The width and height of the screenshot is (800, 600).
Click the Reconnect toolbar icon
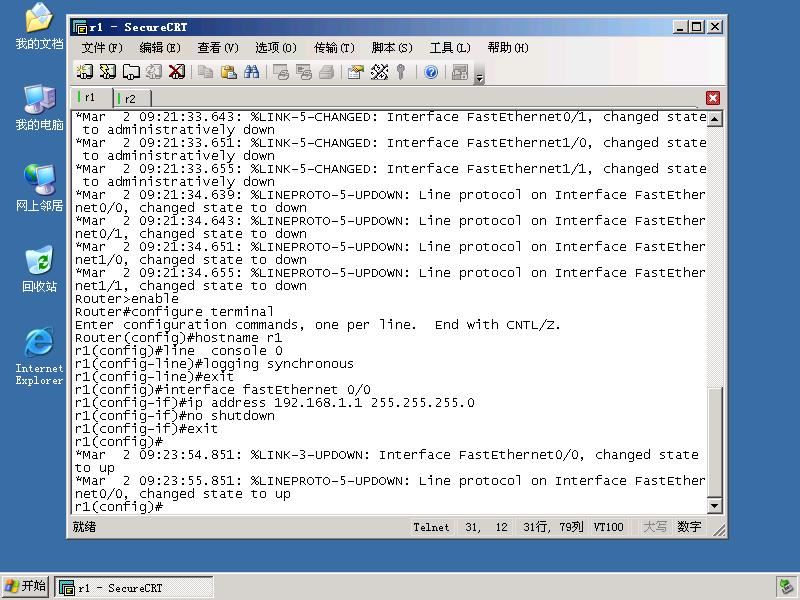tap(154, 72)
